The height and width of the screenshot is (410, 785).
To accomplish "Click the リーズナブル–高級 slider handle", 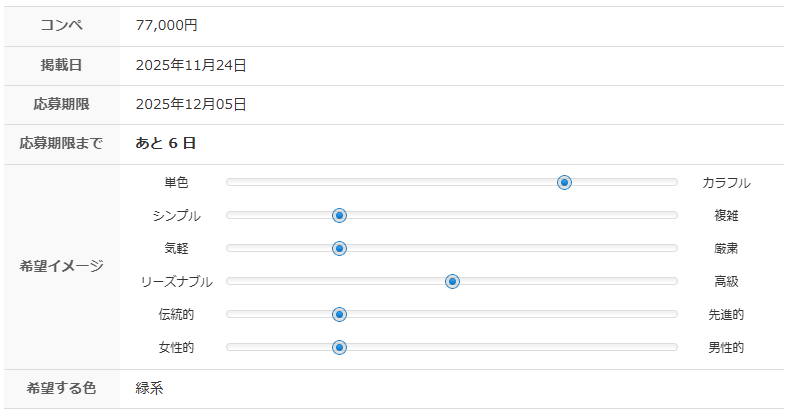I will [452, 281].
